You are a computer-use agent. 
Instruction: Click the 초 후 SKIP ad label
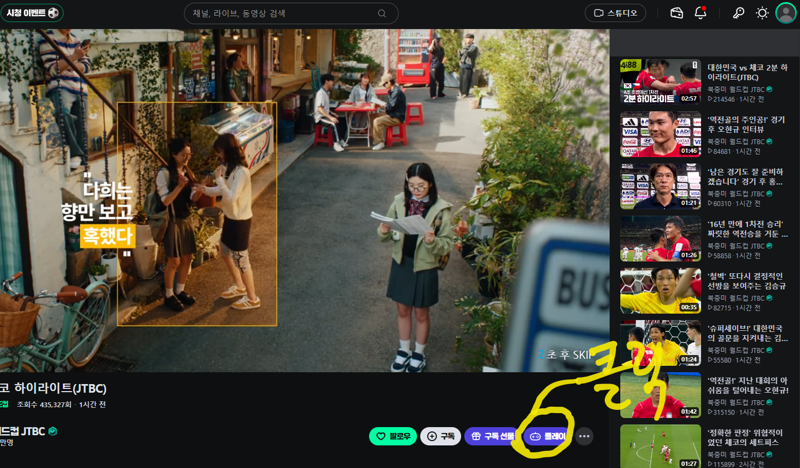pyautogui.click(x=565, y=355)
